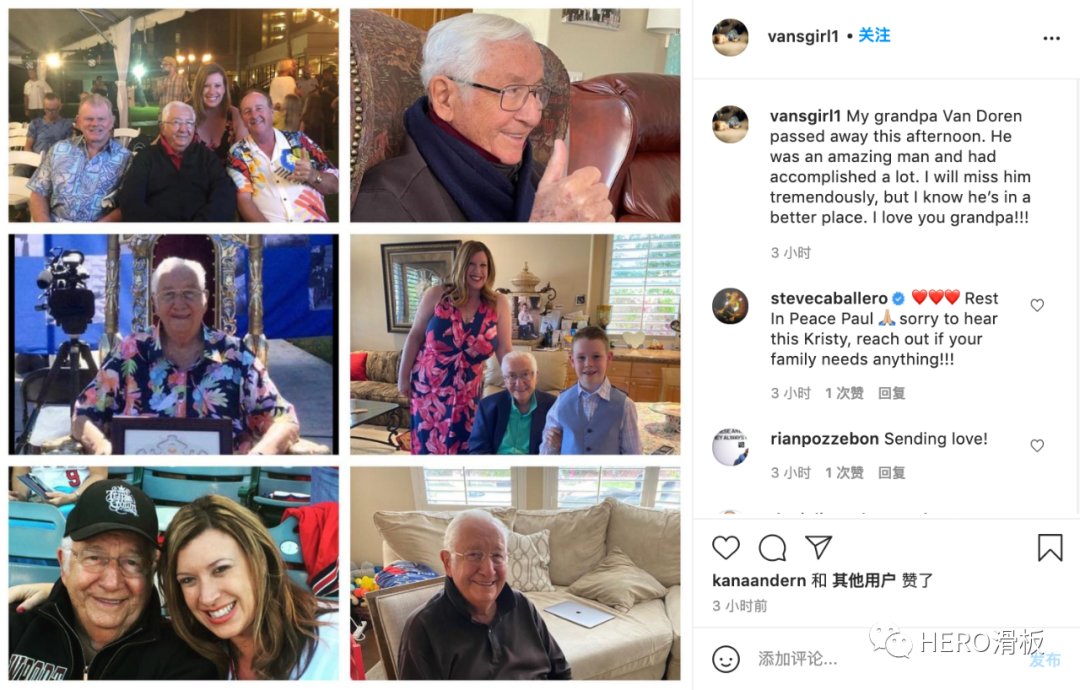The height and width of the screenshot is (690, 1080).
Task: Open the thumbs-up grandpa photo
Action: tap(515, 115)
